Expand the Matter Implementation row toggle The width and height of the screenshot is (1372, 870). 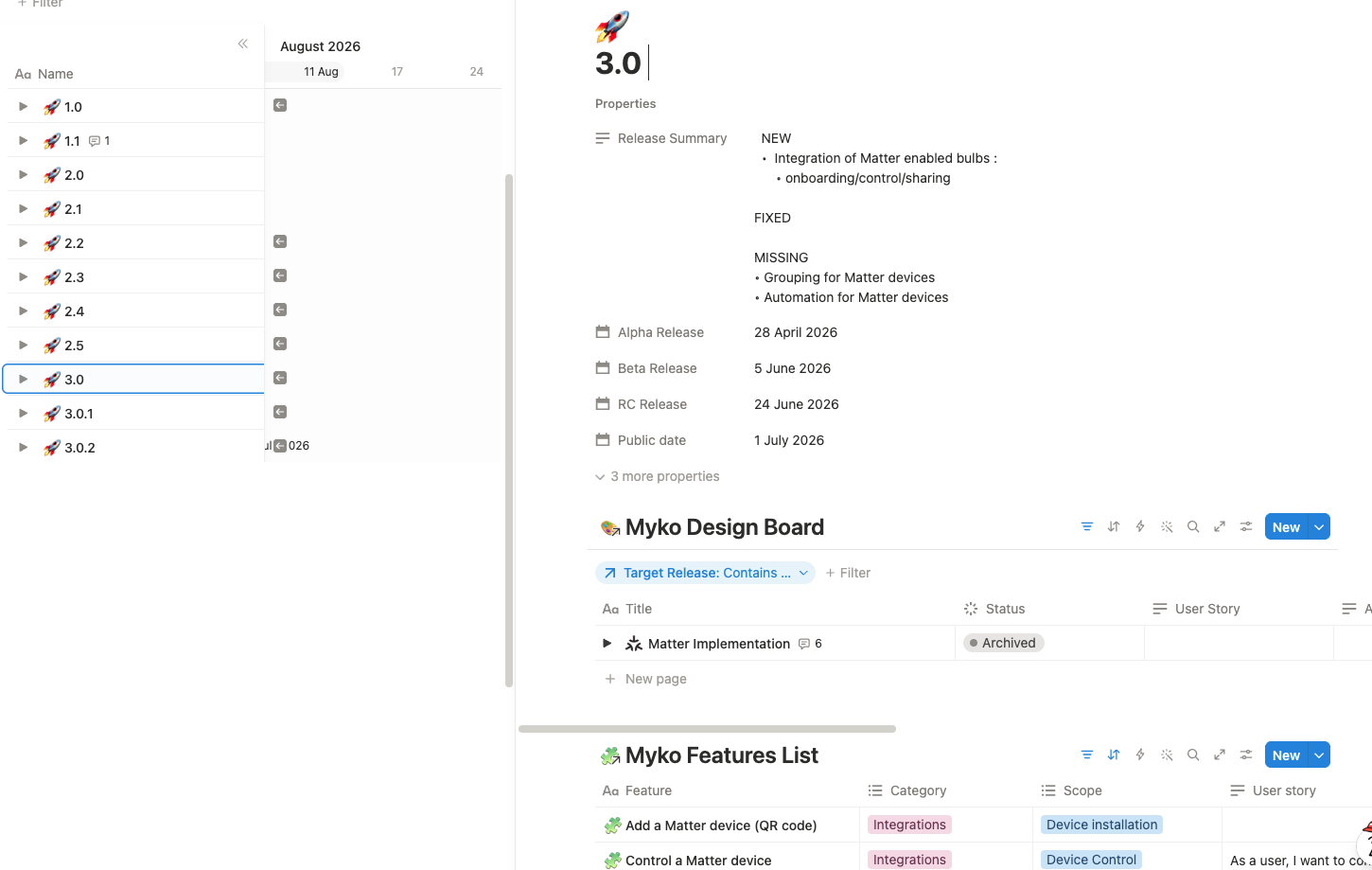607,644
